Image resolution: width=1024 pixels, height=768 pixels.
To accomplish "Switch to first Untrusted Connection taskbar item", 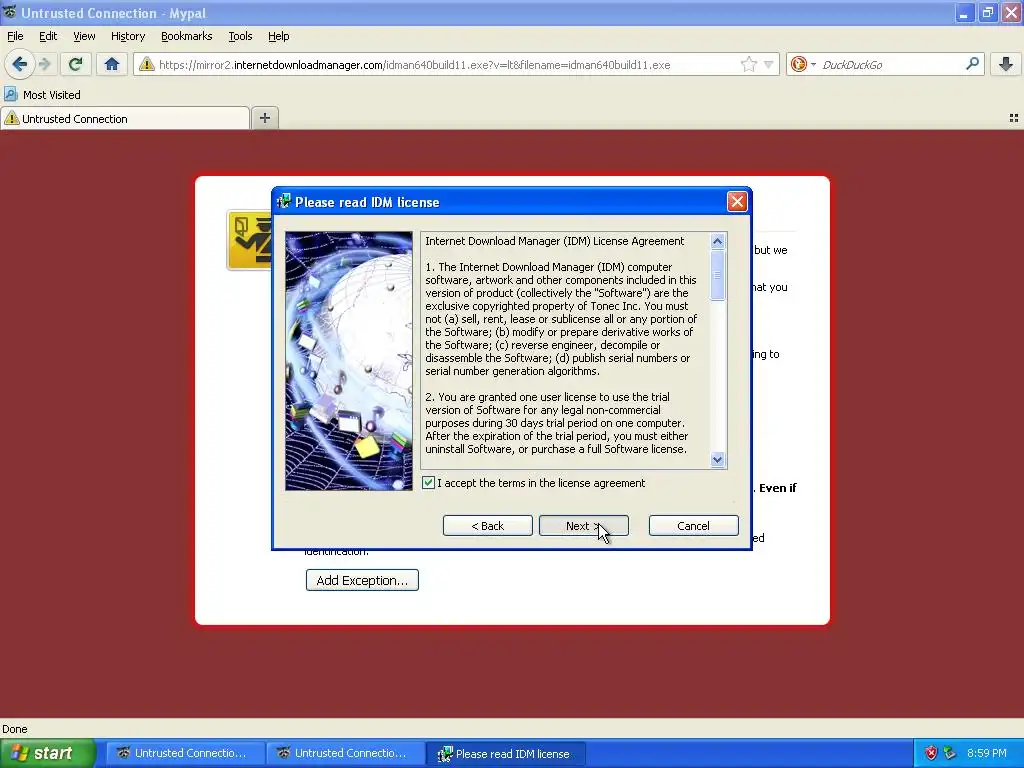I will pyautogui.click(x=185, y=753).
